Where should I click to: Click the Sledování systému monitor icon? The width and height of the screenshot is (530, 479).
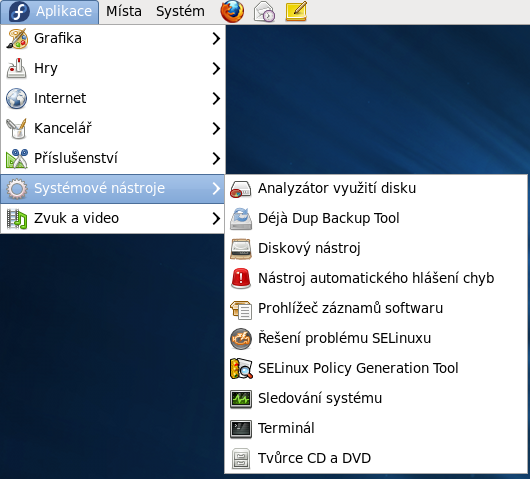tap(241, 399)
